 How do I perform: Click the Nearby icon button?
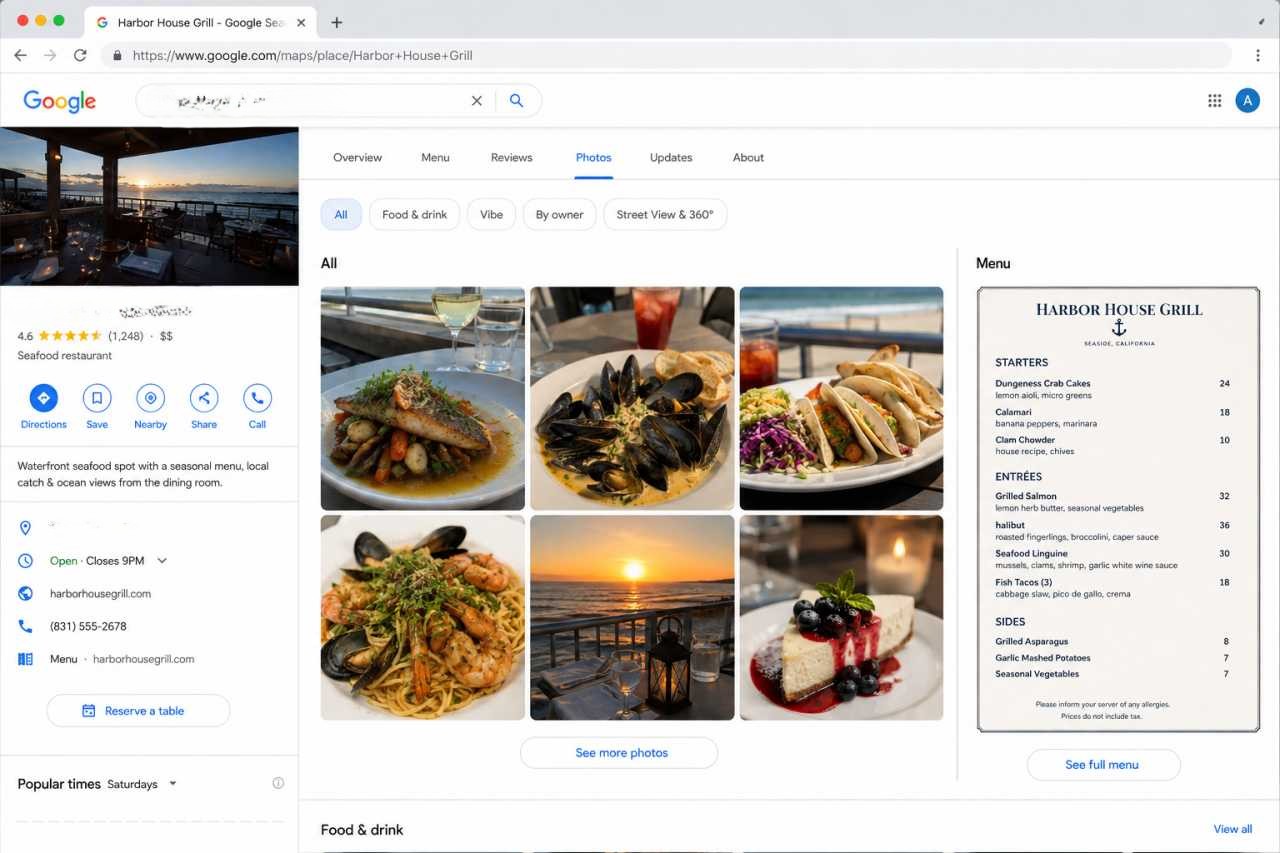[x=150, y=398]
